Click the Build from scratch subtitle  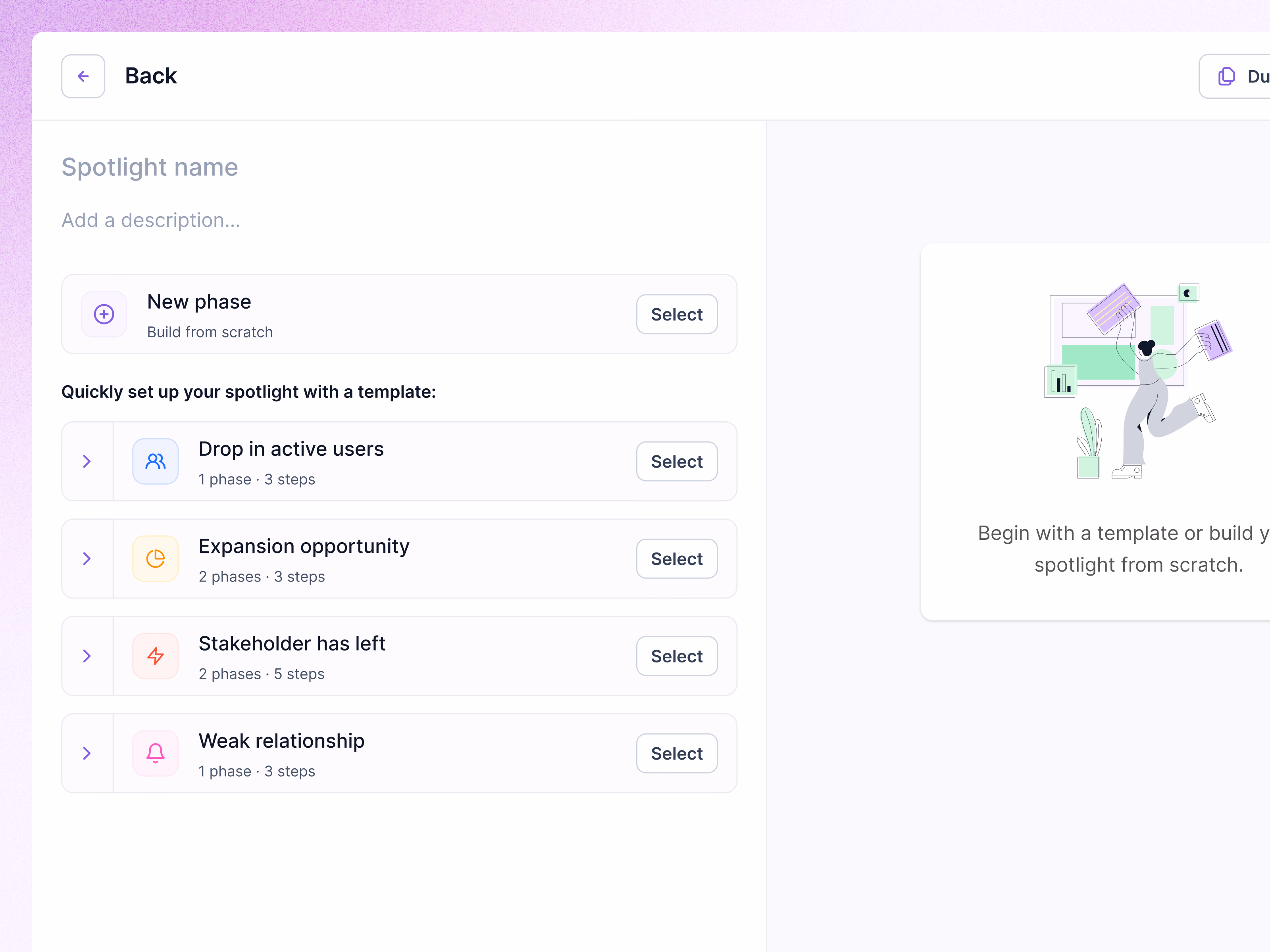coord(210,332)
